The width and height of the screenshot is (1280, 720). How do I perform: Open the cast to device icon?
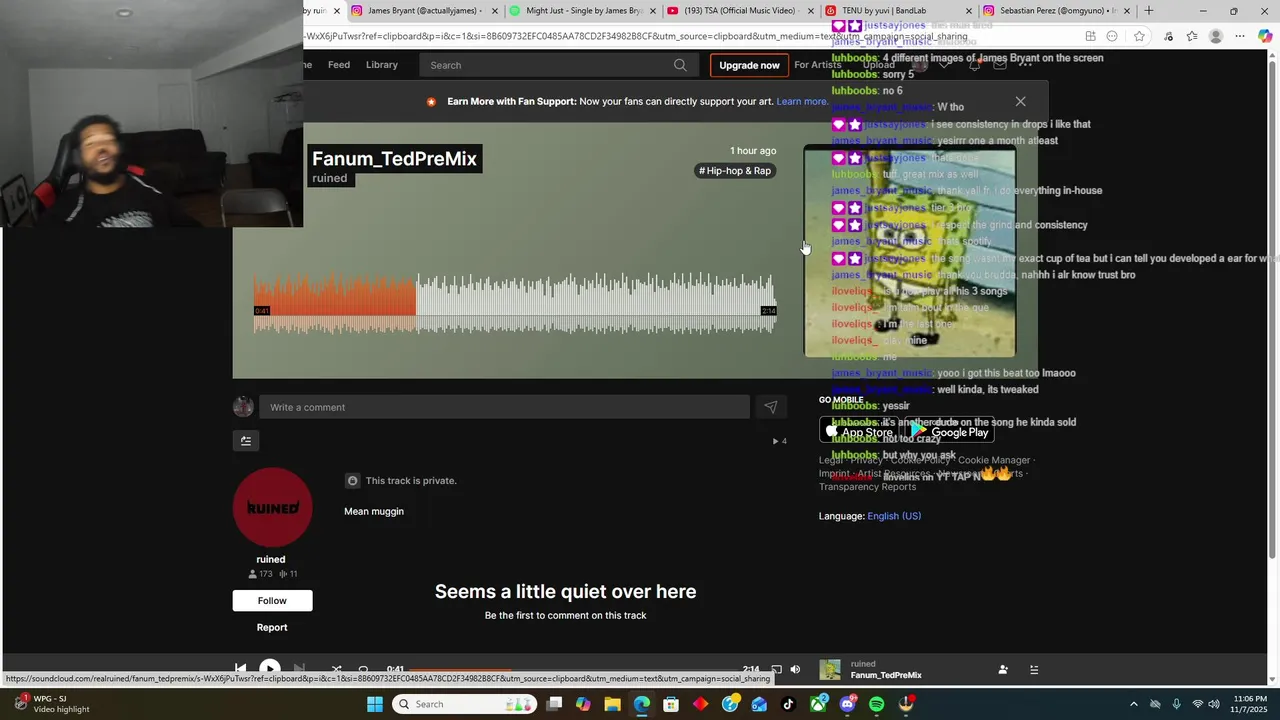click(x=776, y=669)
